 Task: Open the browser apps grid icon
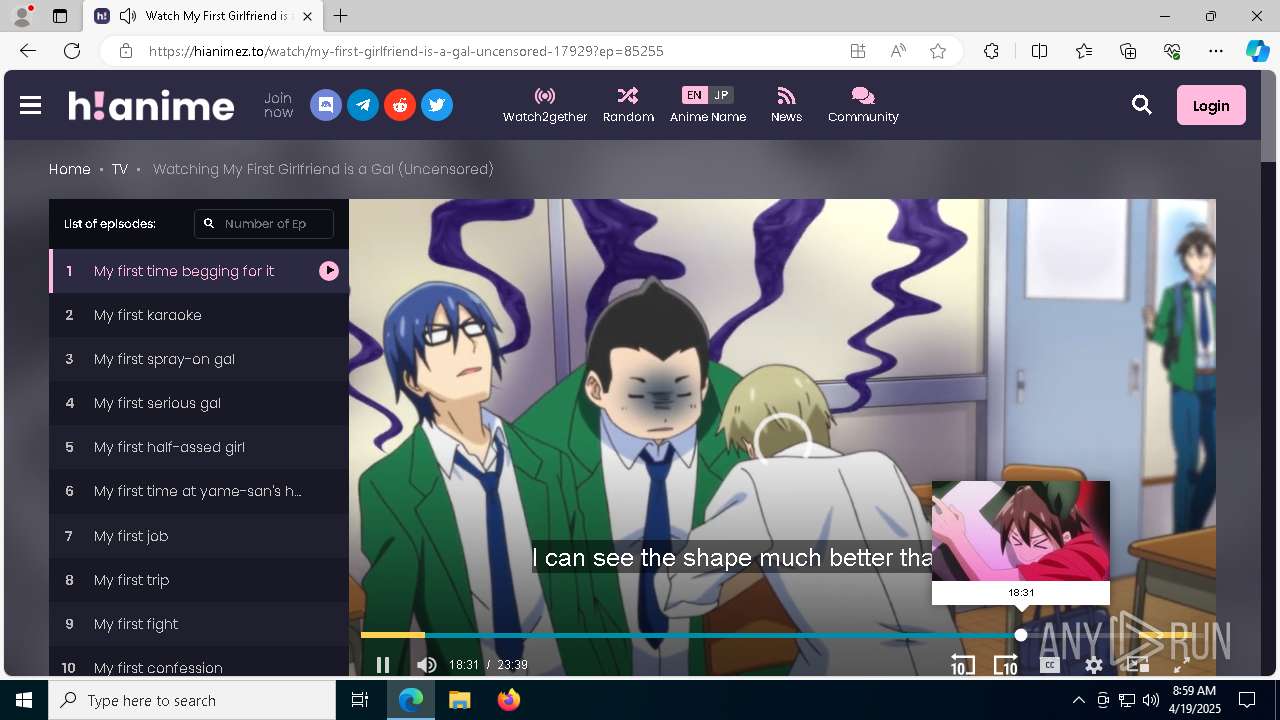pyautogui.click(x=858, y=51)
